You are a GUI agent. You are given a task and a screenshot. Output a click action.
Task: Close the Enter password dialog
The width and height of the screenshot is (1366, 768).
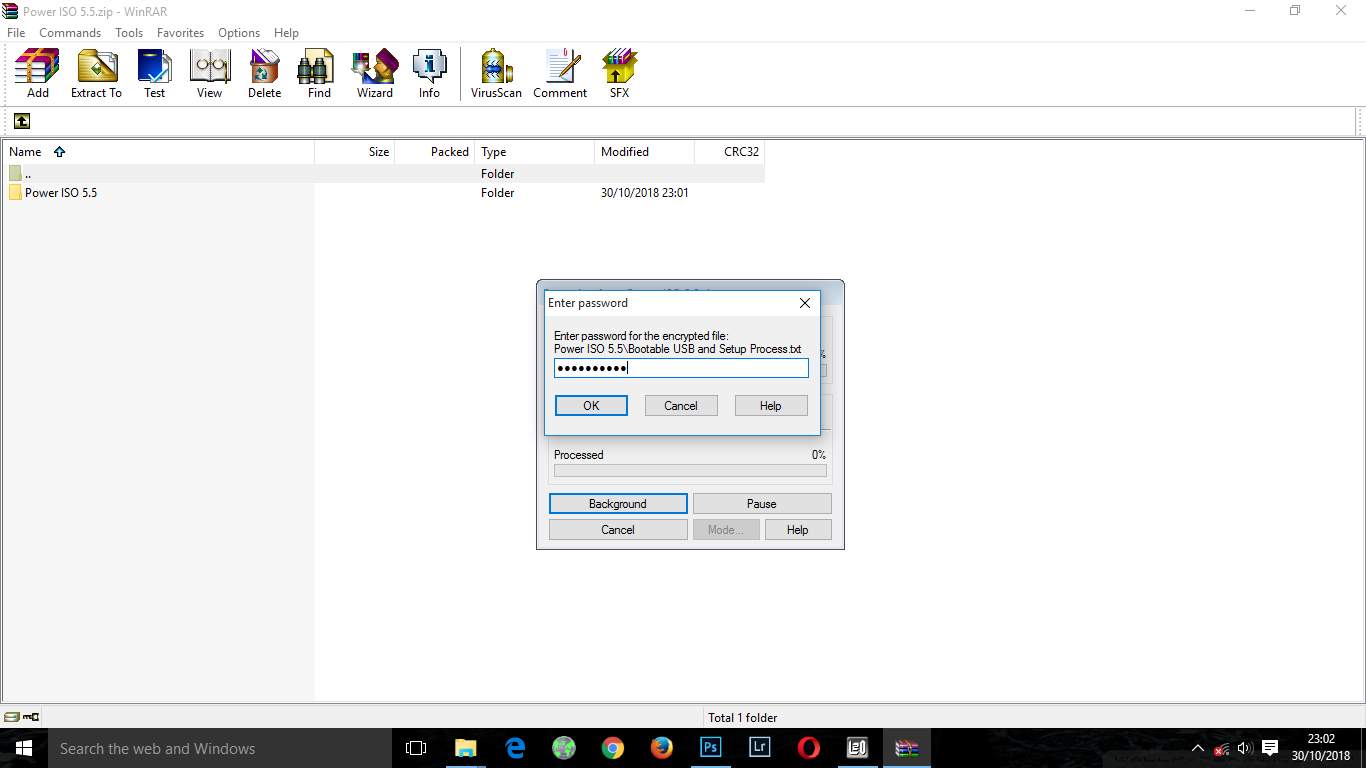805,303
